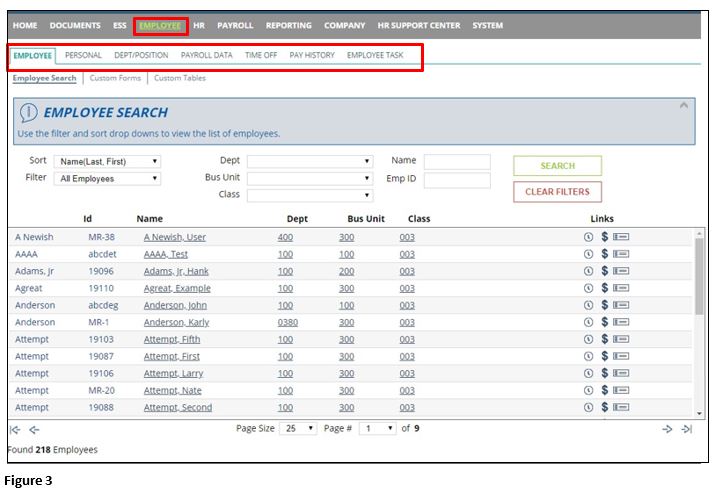The image size is (716, 503).
Task: Click the SEARCH button
Action: [x=558, y=166]
